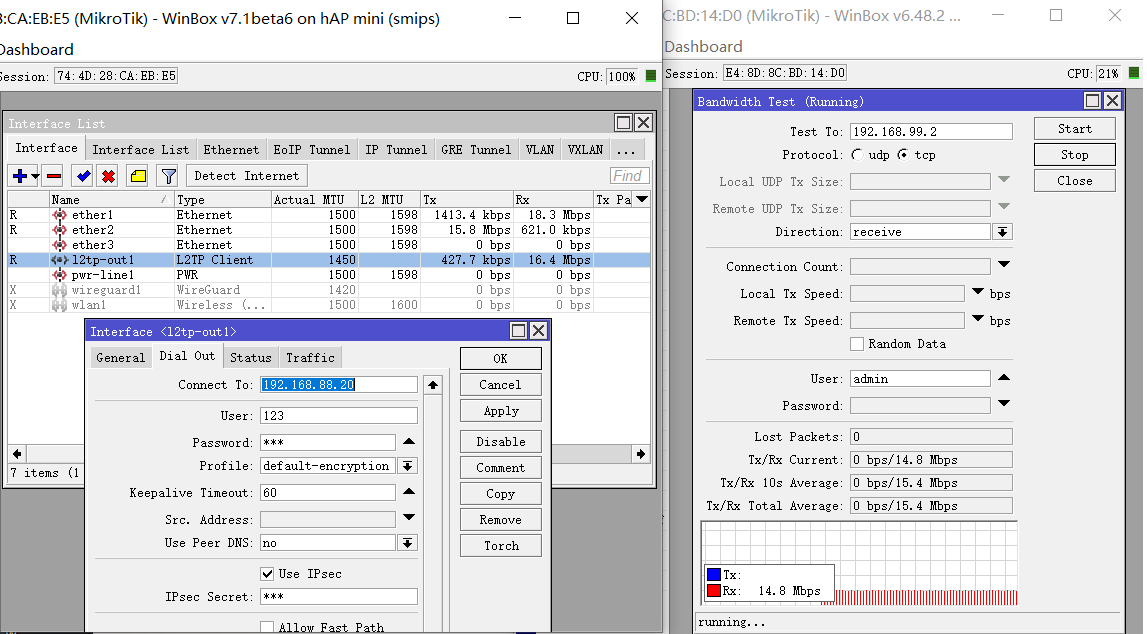Screen dimensions: 1147x634
Task: Click the Torch button
Action: click(x=501, y=546)
